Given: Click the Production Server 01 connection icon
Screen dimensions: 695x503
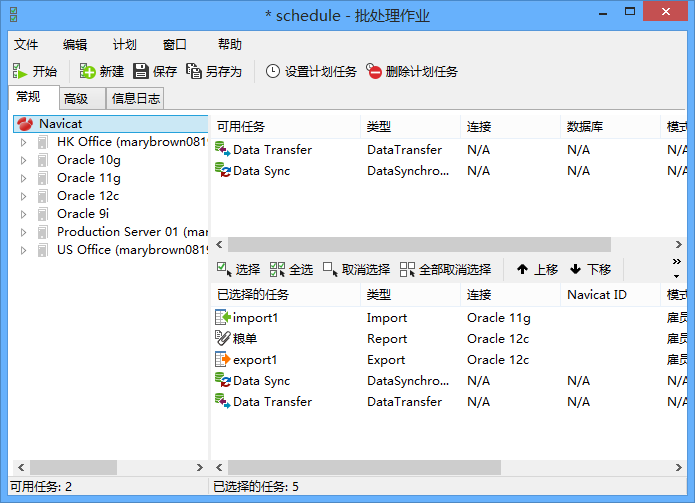Looking at the screenshot, I should pyautogui.click(x=43, y=232).
